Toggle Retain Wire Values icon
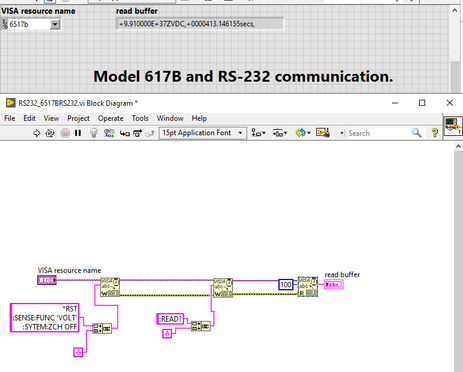The width and height of the screenshot is (463, 372). pos(109,133)
